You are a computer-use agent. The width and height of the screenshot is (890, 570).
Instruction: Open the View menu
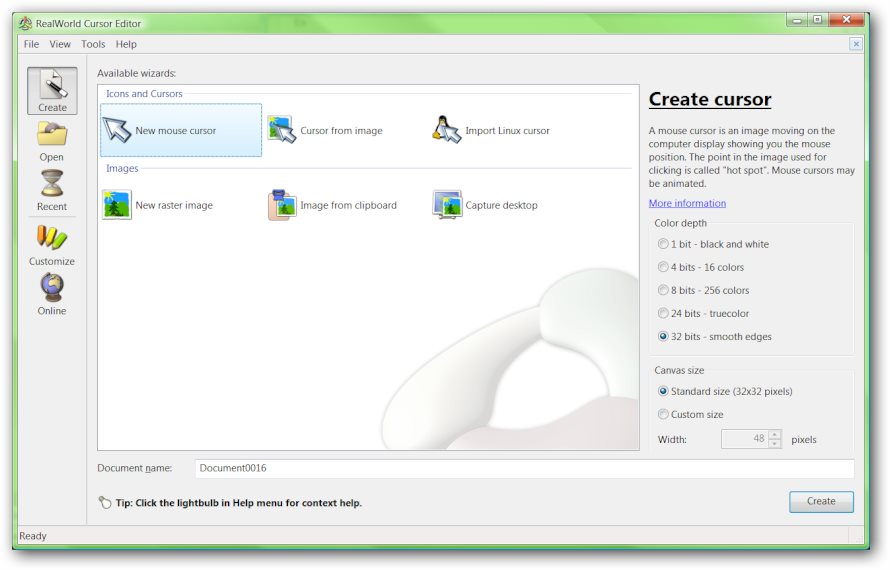60,44
